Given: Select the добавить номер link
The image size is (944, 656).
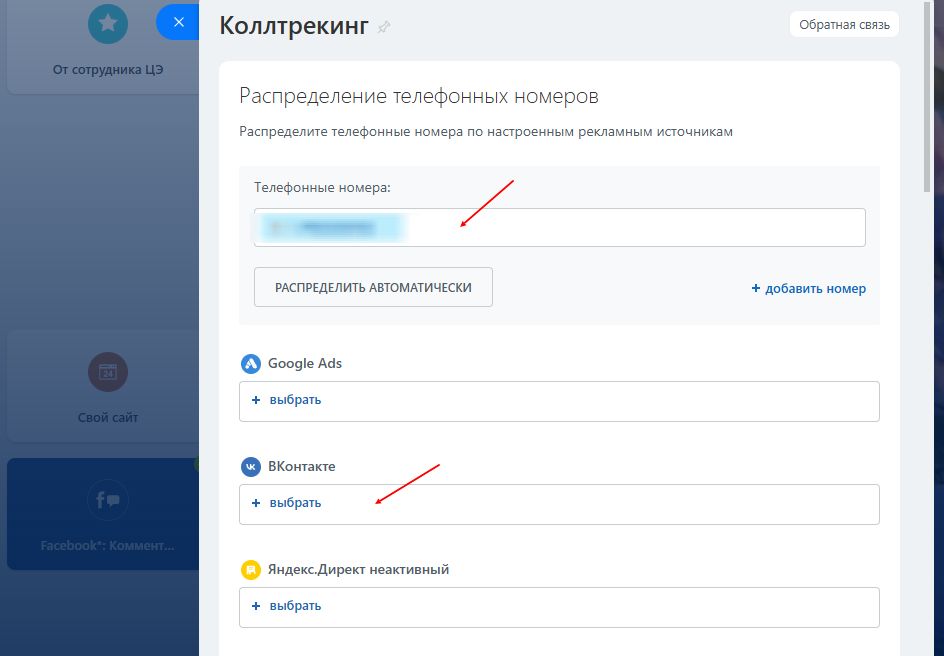Looking at the screenshot, I should 809,288.
